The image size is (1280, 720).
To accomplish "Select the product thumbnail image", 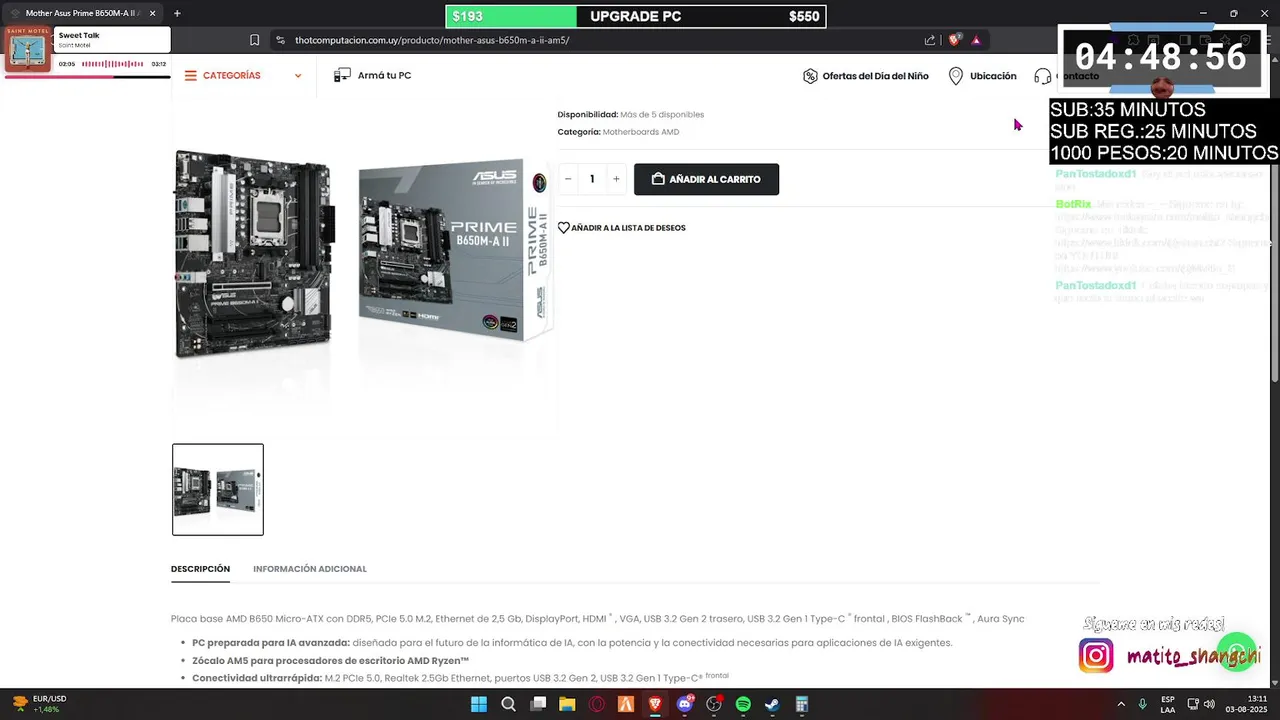I will (x=218, y=490).
